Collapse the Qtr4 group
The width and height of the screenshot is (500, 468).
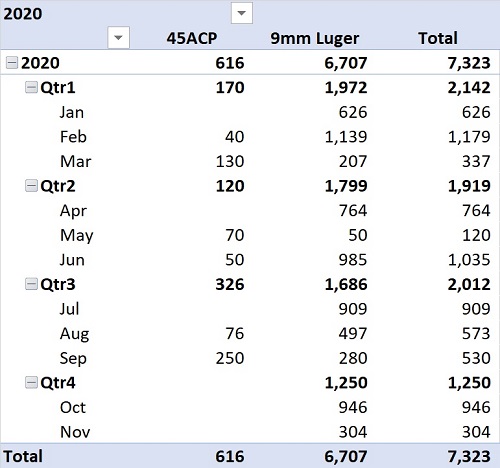31,382
